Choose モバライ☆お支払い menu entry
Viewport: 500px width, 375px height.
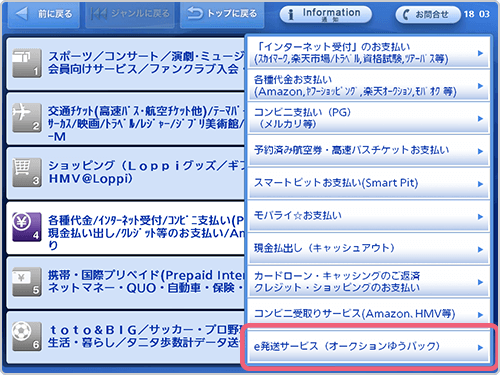point(369,216)
